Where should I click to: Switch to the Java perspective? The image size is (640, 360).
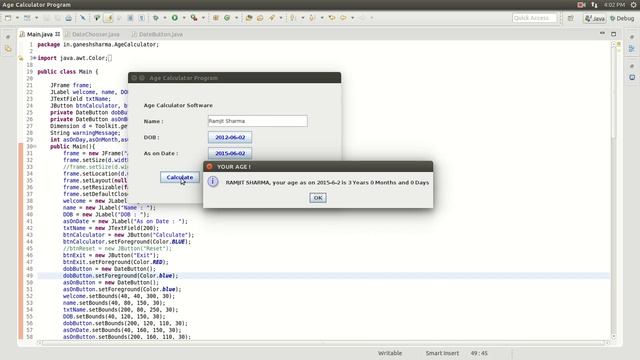[x=595, y=18]
